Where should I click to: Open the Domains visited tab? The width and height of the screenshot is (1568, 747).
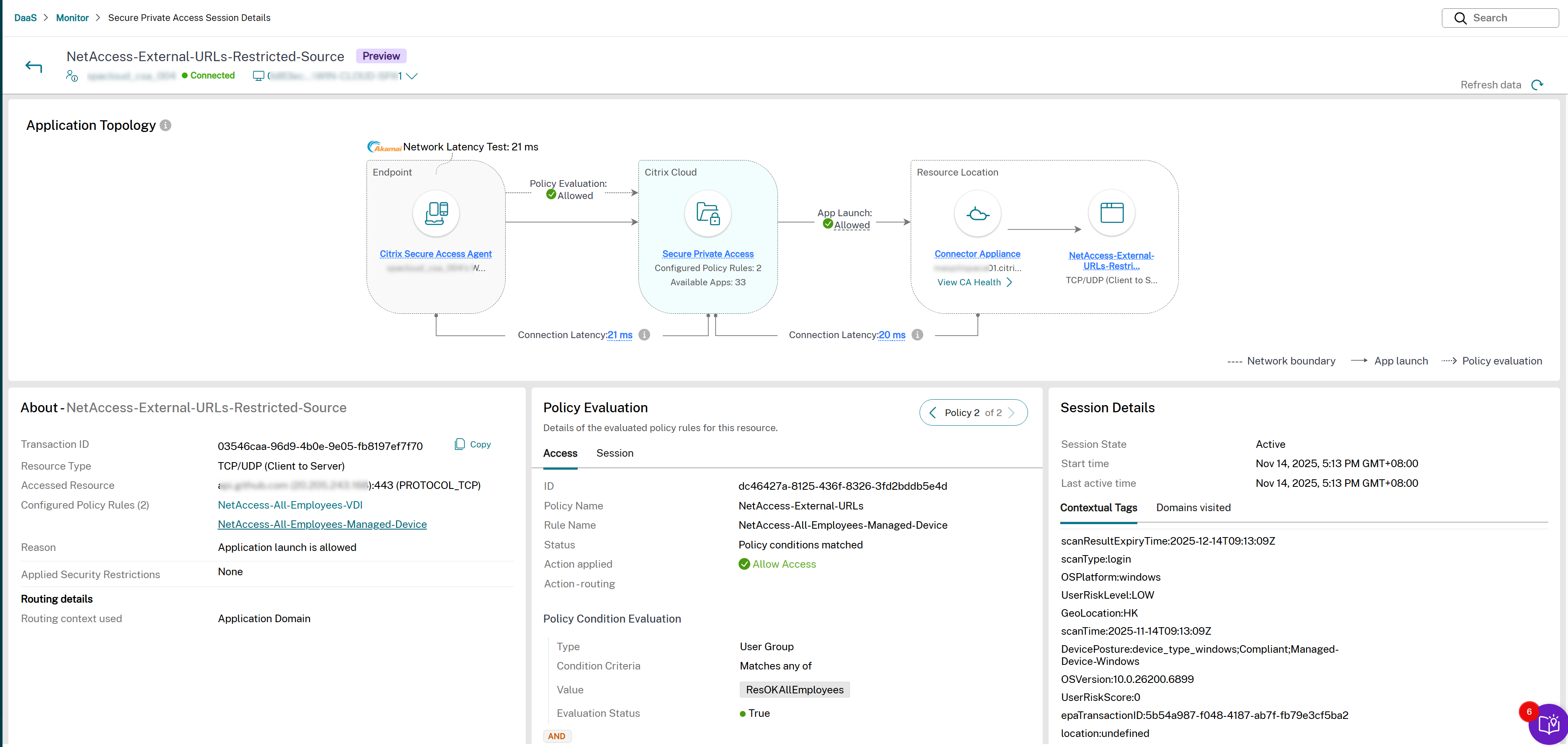(x=1193, y=508)
